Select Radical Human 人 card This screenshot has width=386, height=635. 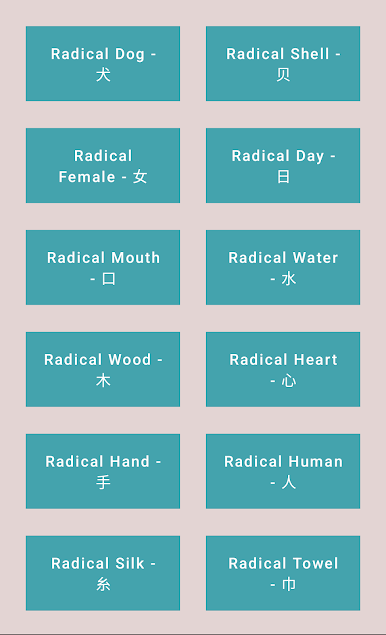tap(283, 471)
